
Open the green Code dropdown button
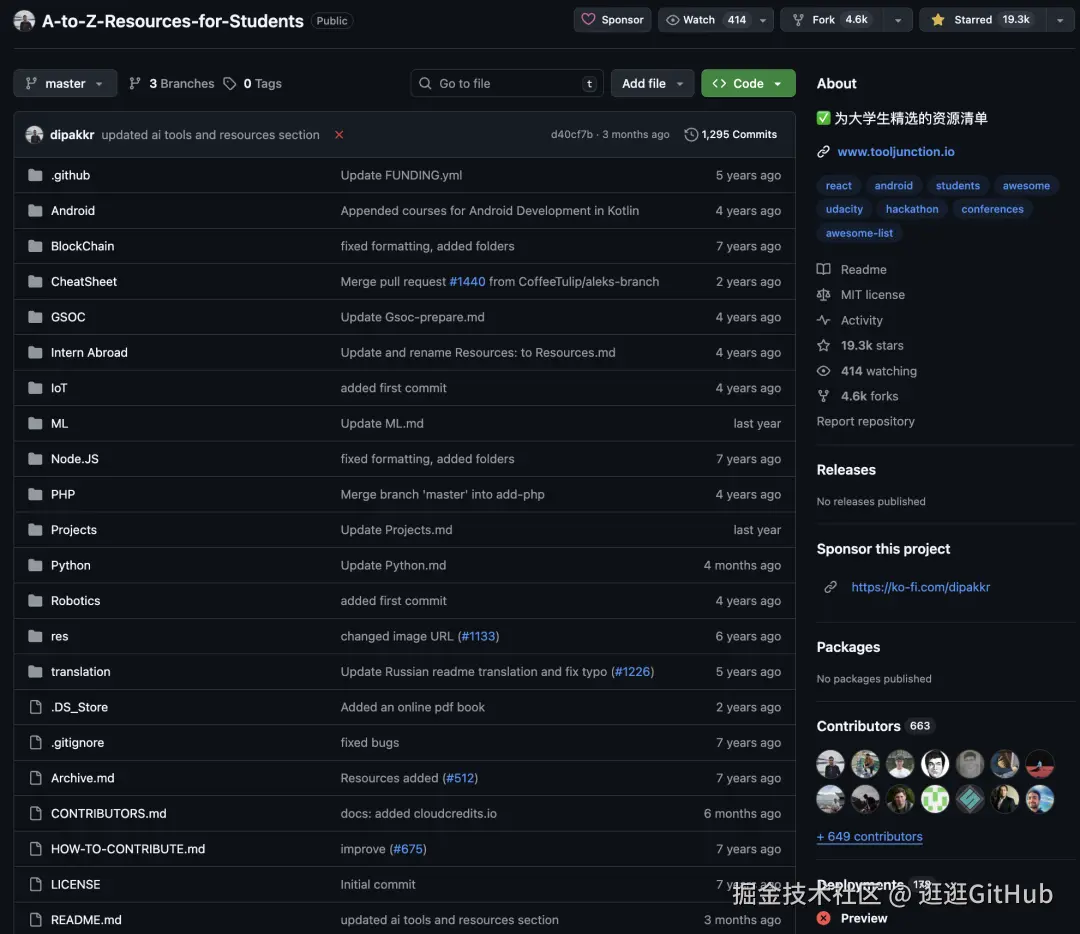pos(748,83)
